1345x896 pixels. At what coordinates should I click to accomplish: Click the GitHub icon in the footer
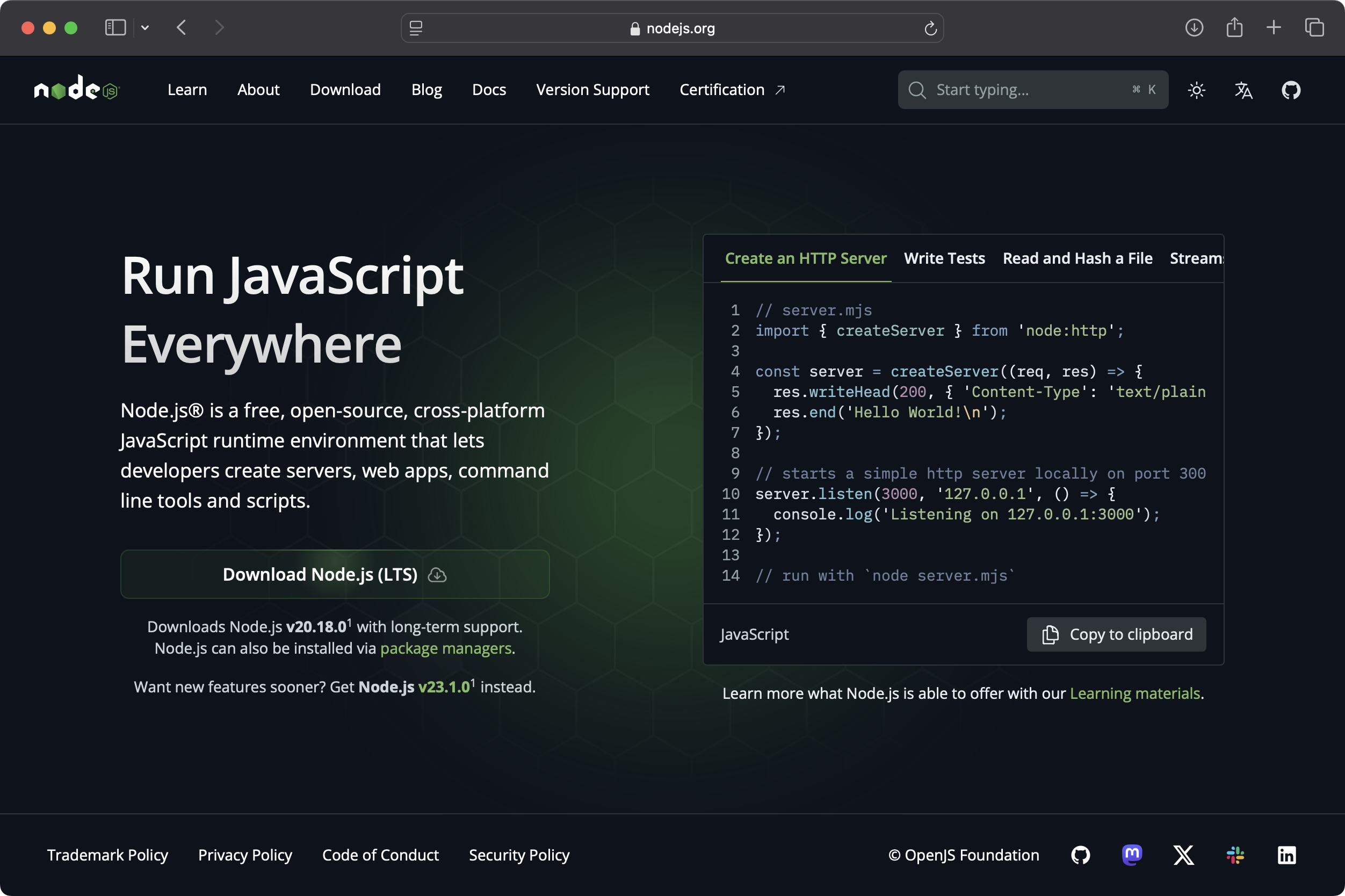[x=1079, y=855]
